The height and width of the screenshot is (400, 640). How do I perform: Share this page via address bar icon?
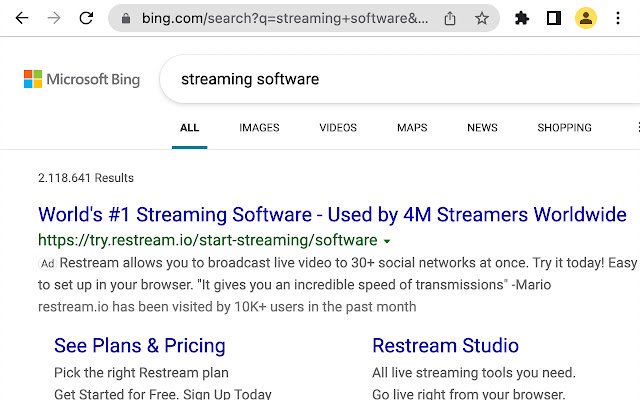[450, 18]
